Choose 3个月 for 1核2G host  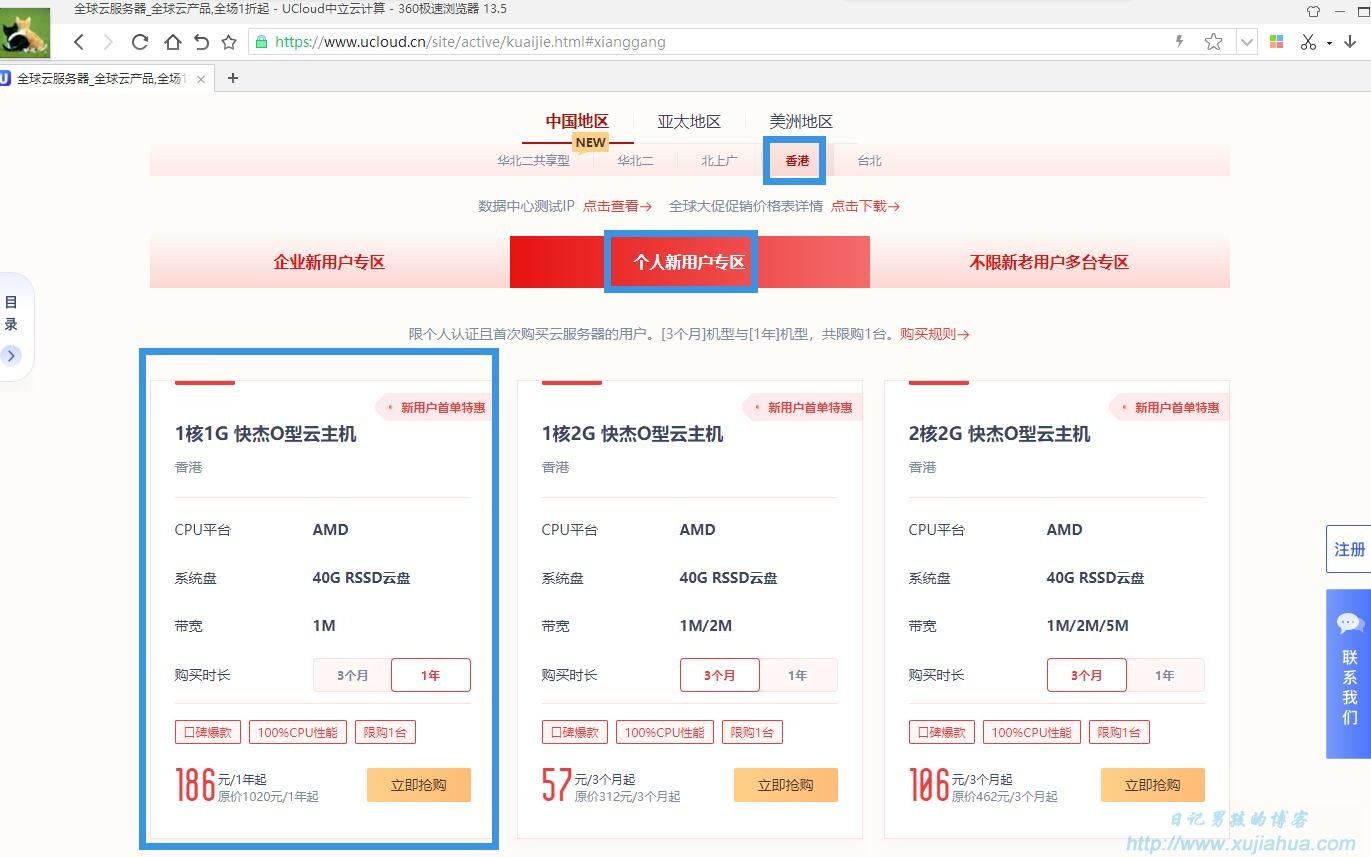[x=719, y=676]
